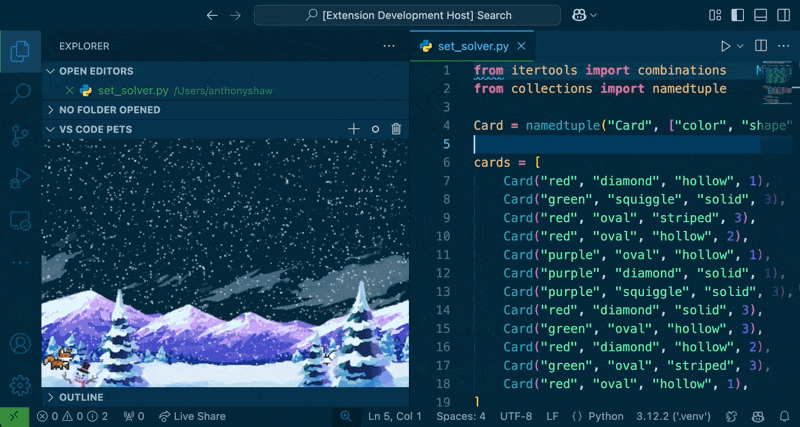Change indentation via Spaces: 4
The image size is (800, 427).
click(461, 416)
